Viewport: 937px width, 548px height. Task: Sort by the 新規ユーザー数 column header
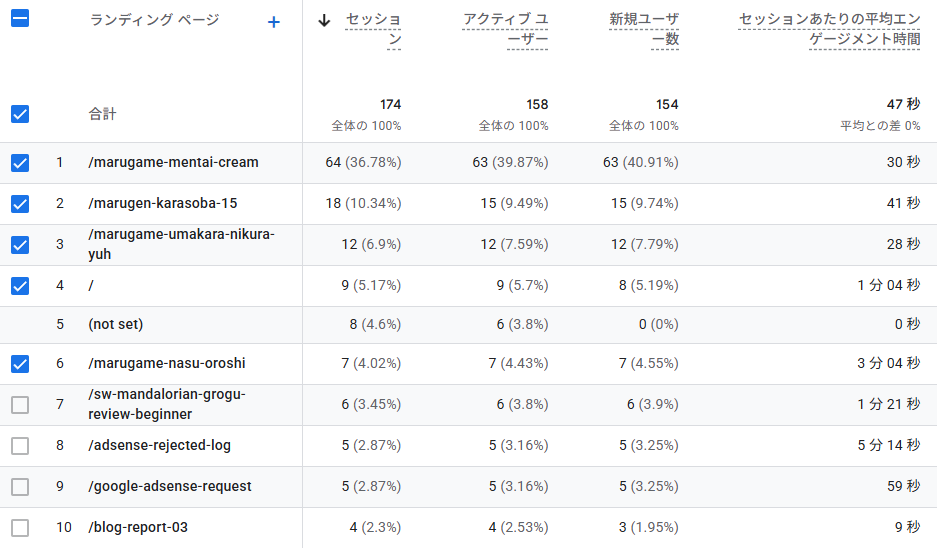[x=644, y=29]
